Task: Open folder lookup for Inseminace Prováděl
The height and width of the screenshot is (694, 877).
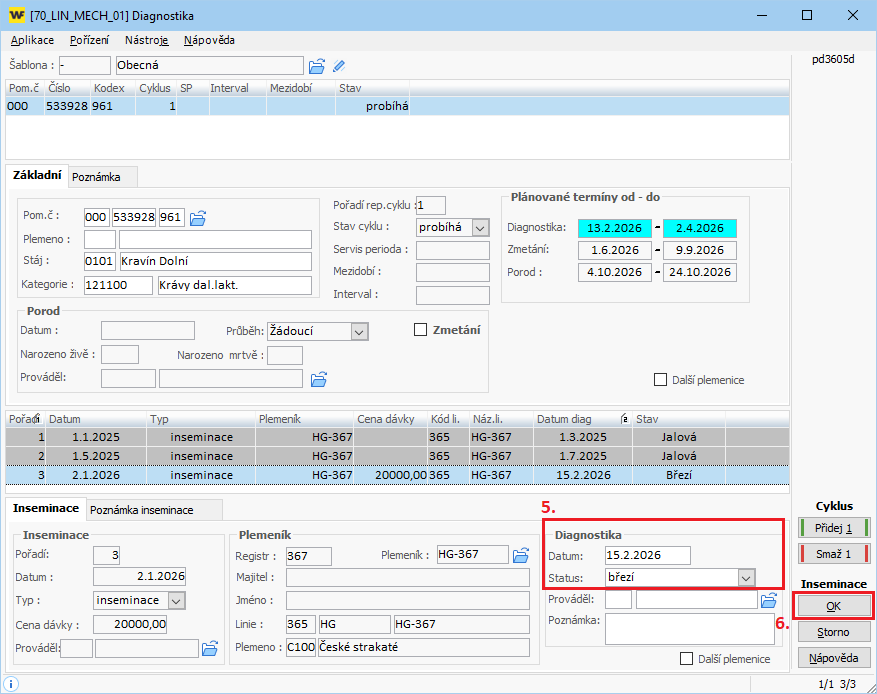Action: (x=210, y=649)
